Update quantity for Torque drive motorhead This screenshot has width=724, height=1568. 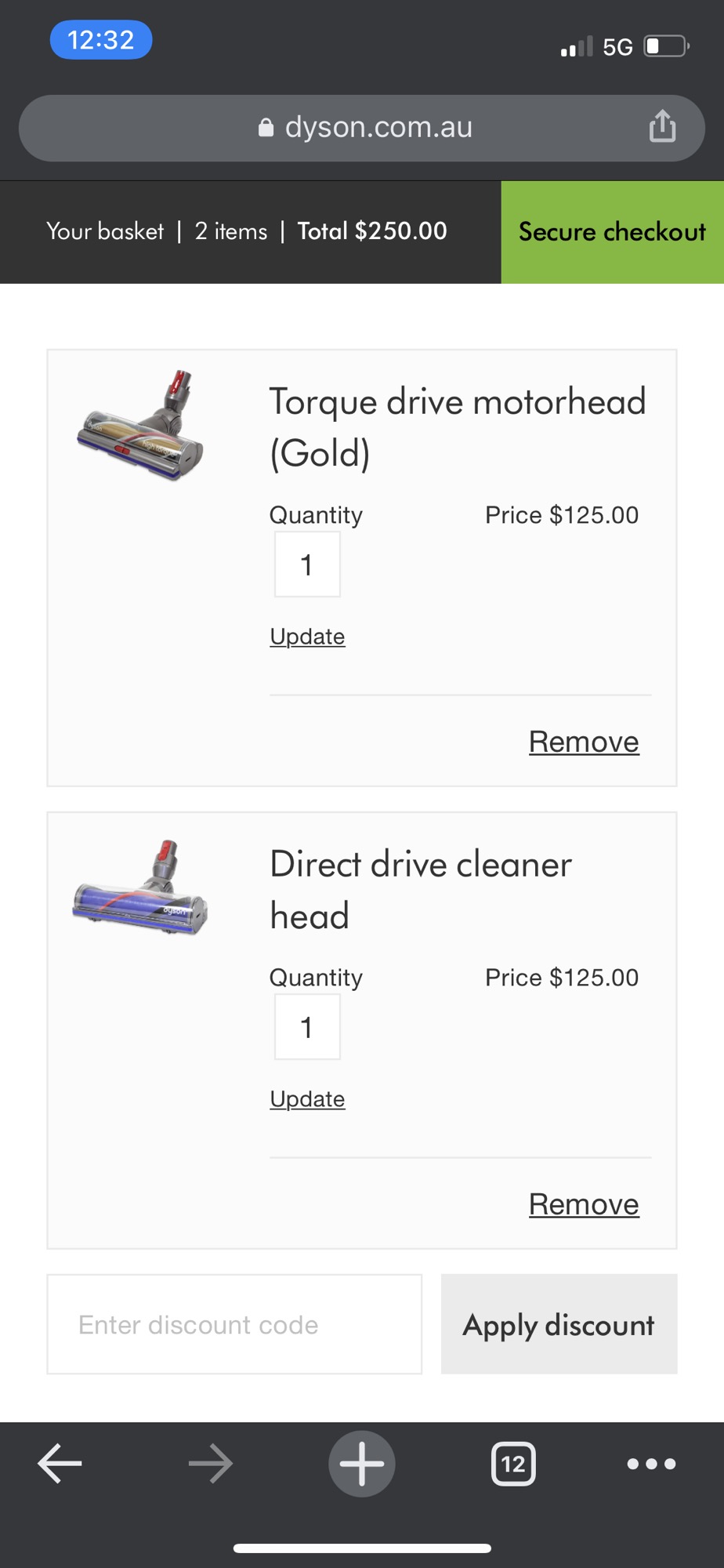pos(307,637)
